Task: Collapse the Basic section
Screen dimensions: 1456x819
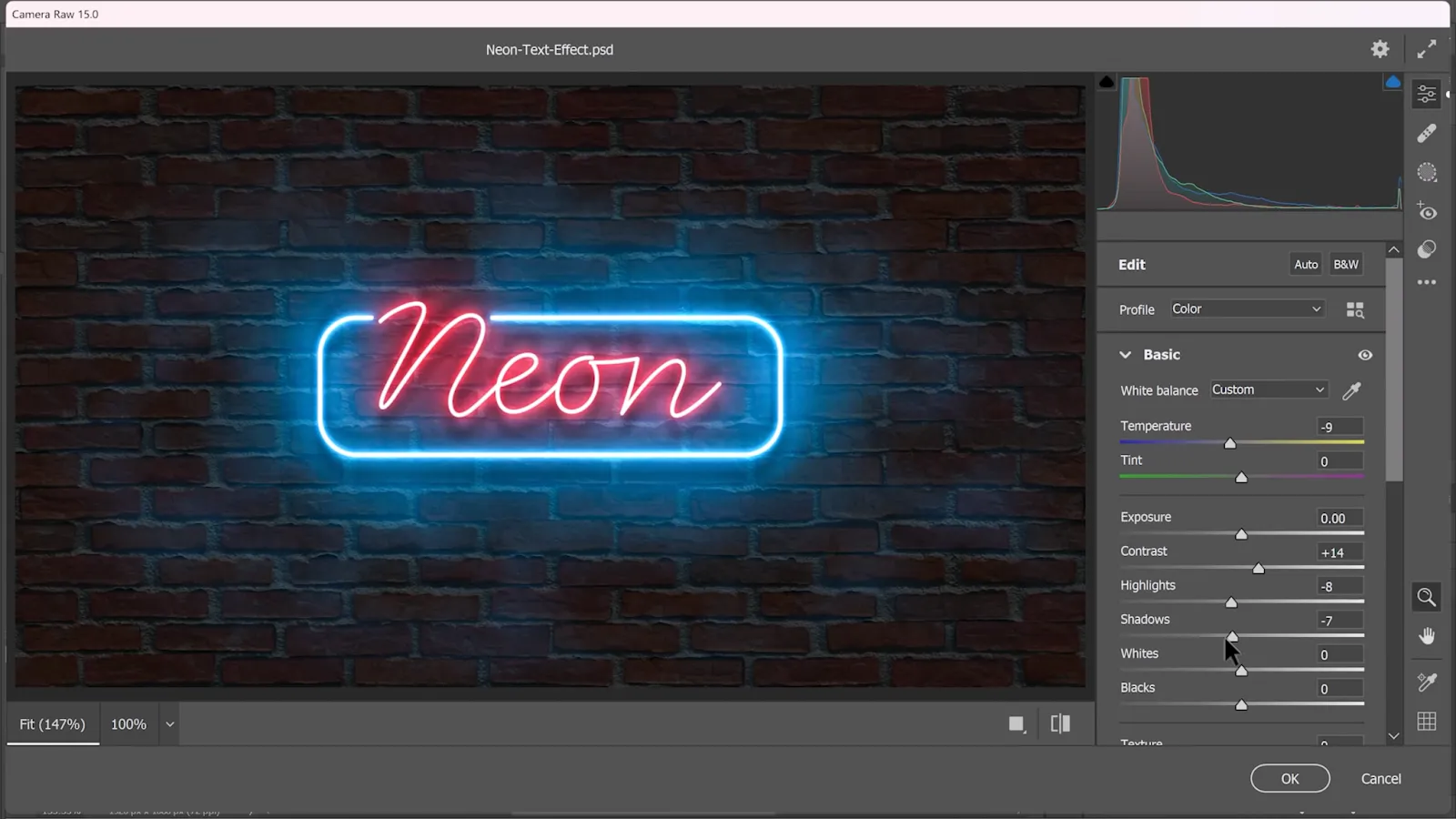Action: coord(1126,355)
